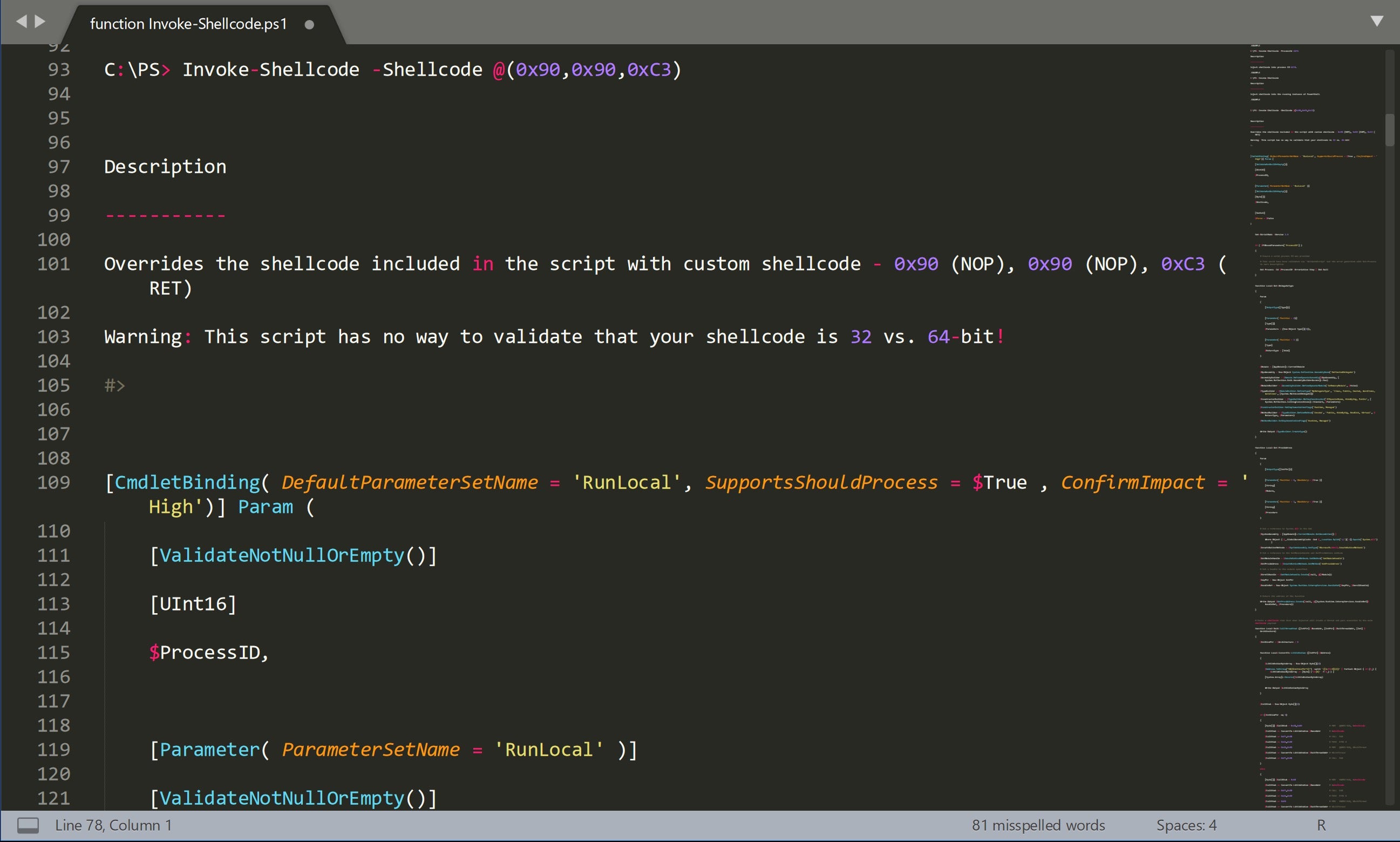Open the R syntax selector in status bar
Viewport: 1400px width, 842px height.
[1321, 825]
